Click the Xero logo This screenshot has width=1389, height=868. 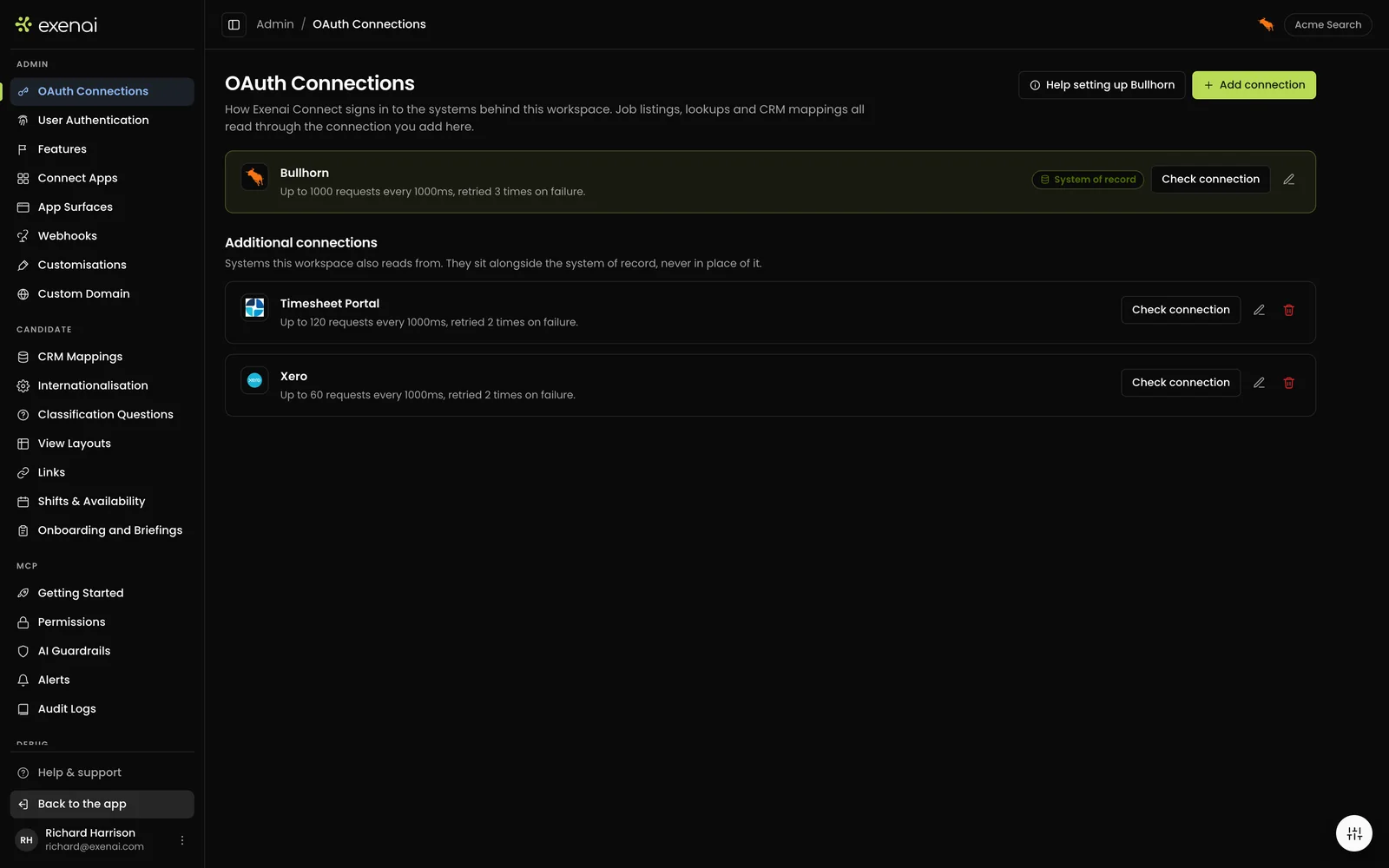pos(254,380)
